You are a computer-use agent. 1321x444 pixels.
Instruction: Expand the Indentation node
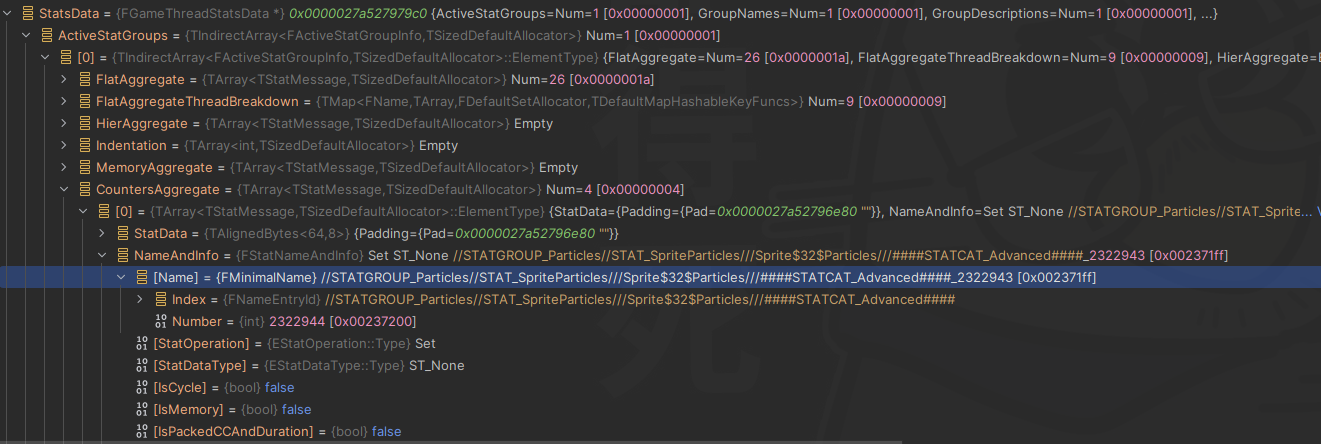pos(65,146)
